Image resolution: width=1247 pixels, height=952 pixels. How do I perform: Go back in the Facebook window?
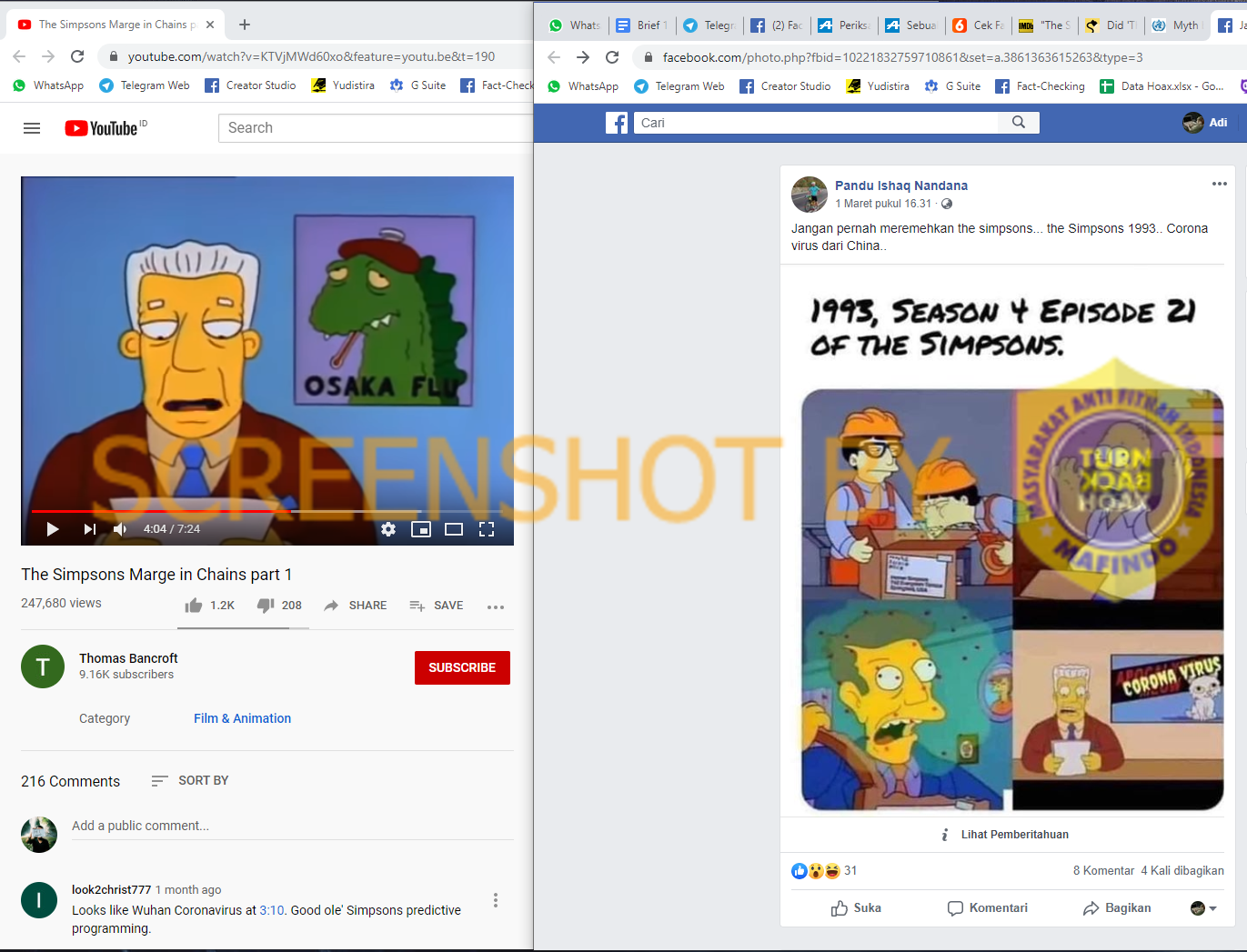554,57
